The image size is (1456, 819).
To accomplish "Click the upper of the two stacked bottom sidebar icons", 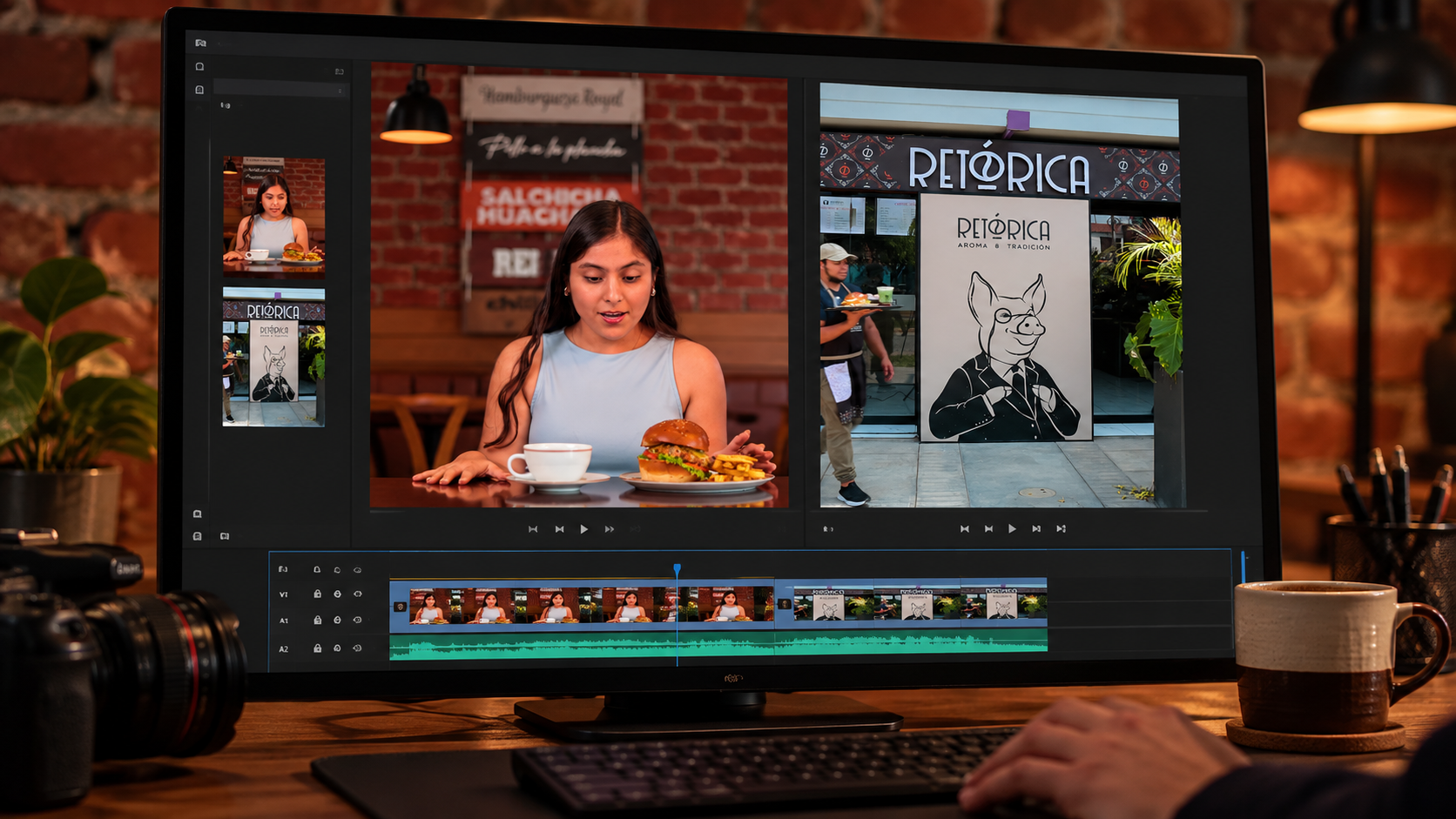I will coord(198,514).
